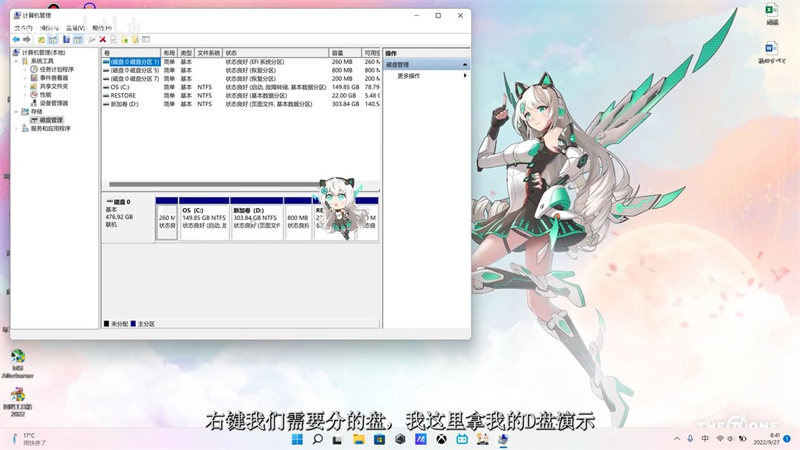Select 计算机管理(本地) root node
The width and height of the screenshot is (800, 450).
(43, 53)
